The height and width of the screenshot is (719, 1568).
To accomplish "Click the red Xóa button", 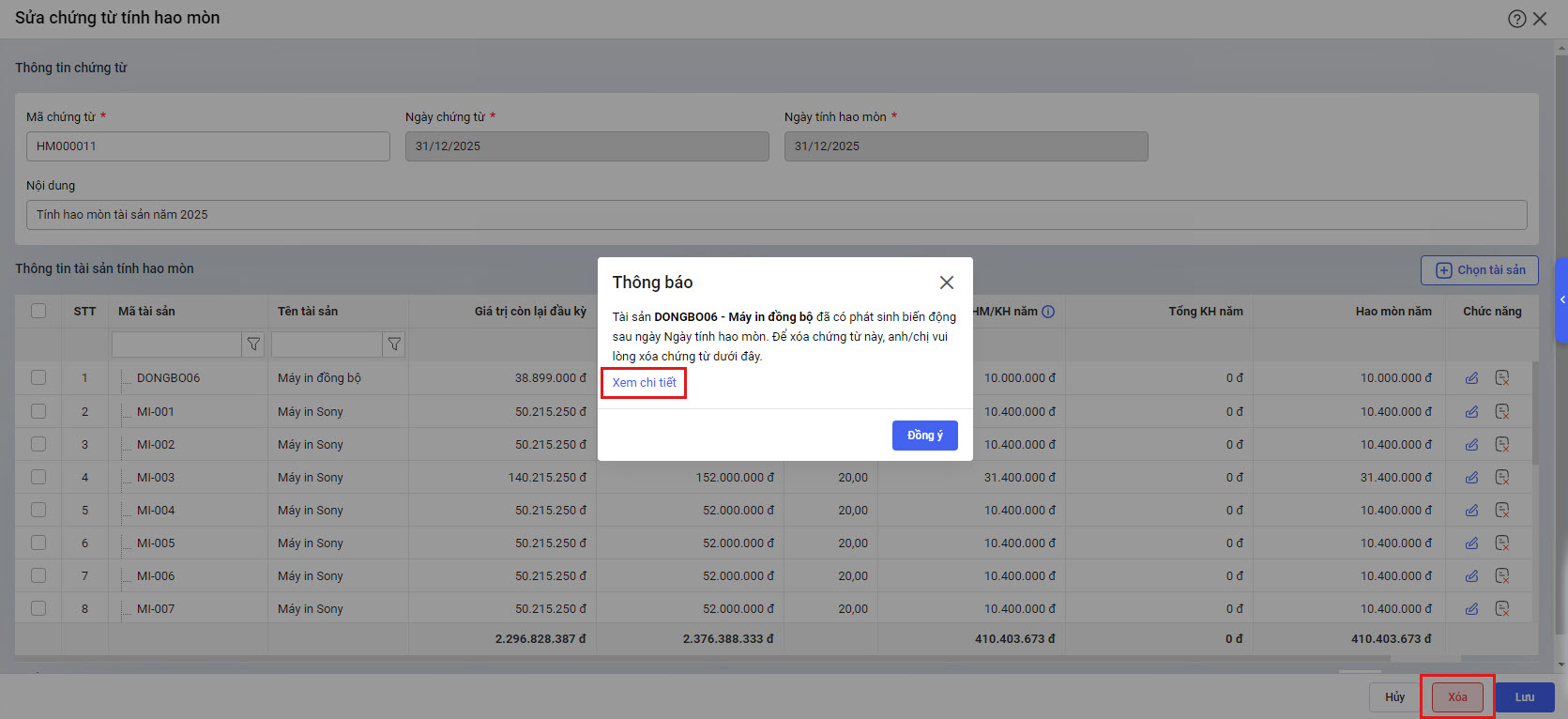I will 1456,697.
